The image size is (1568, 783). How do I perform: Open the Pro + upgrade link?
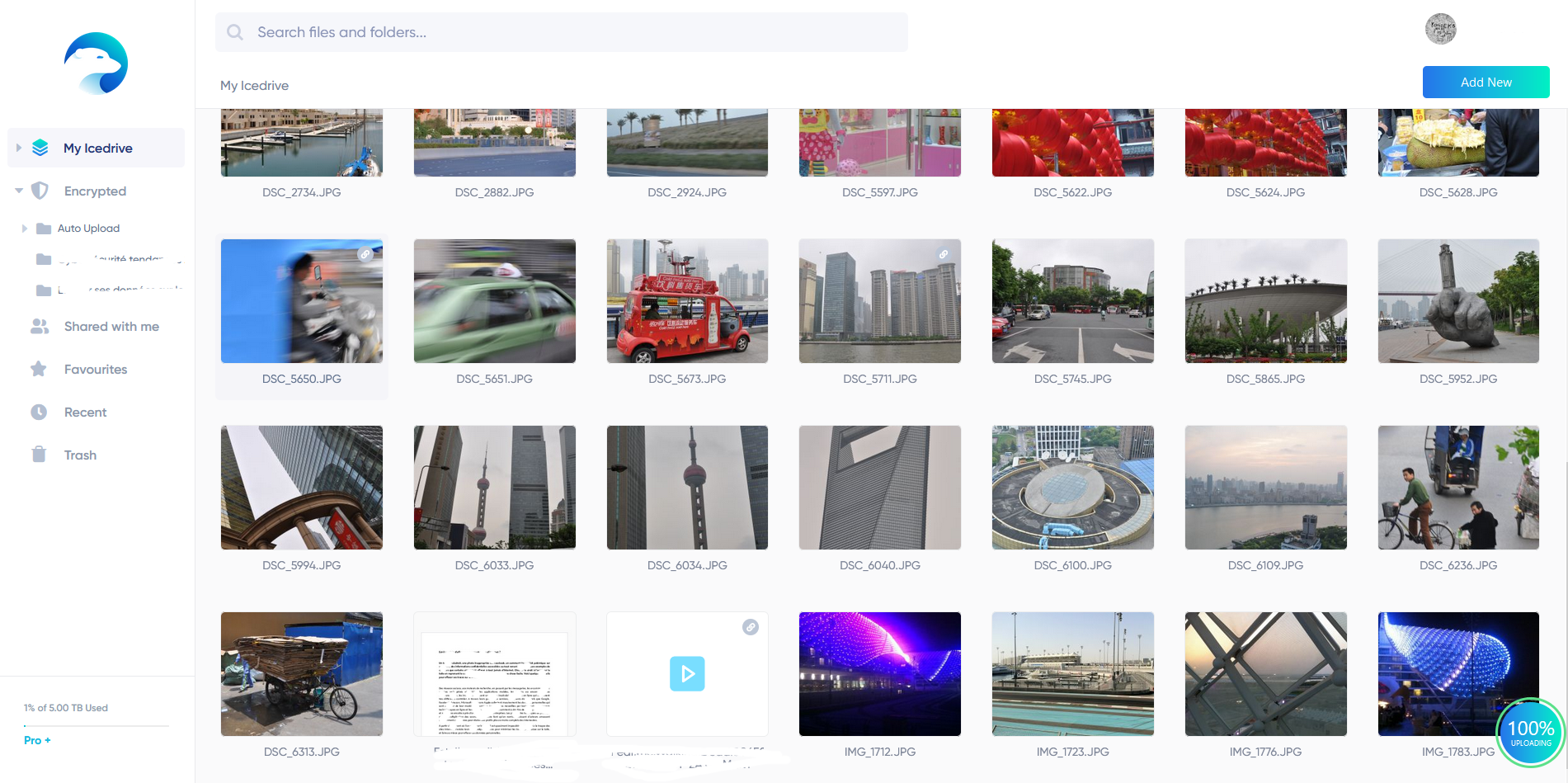tap(35, 740)
